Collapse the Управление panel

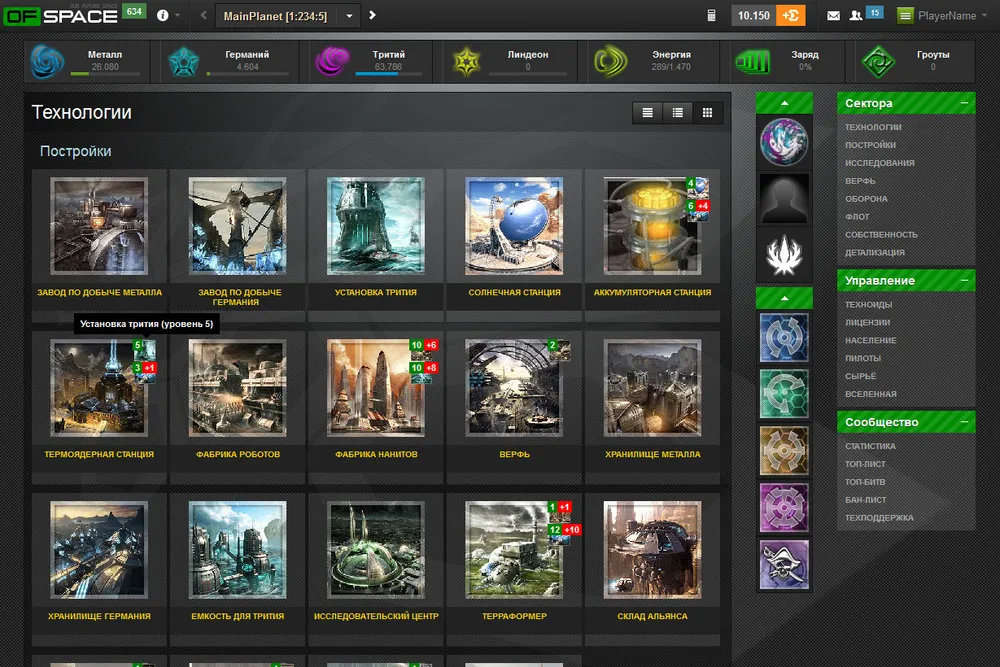tap(964, 280)
